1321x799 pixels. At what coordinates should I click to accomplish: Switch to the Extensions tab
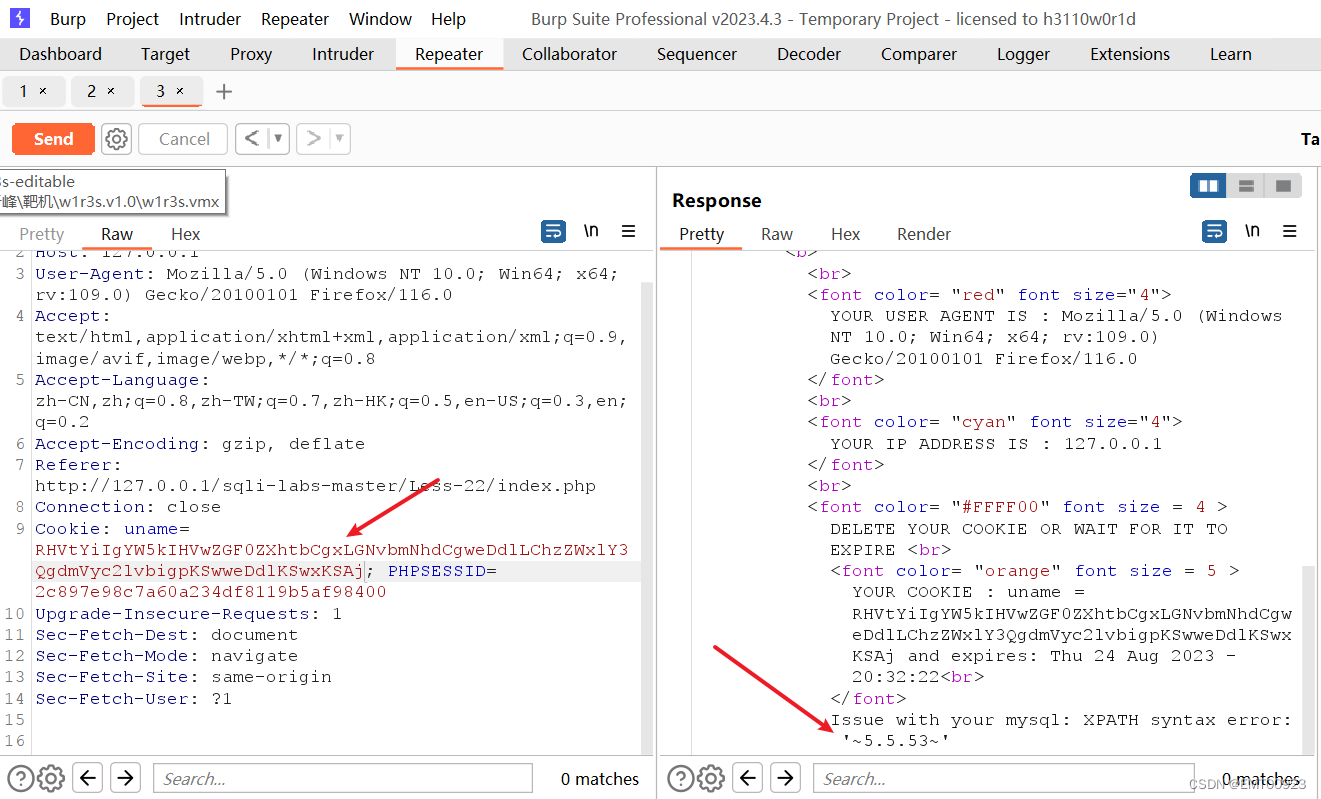click(1130, 54)
